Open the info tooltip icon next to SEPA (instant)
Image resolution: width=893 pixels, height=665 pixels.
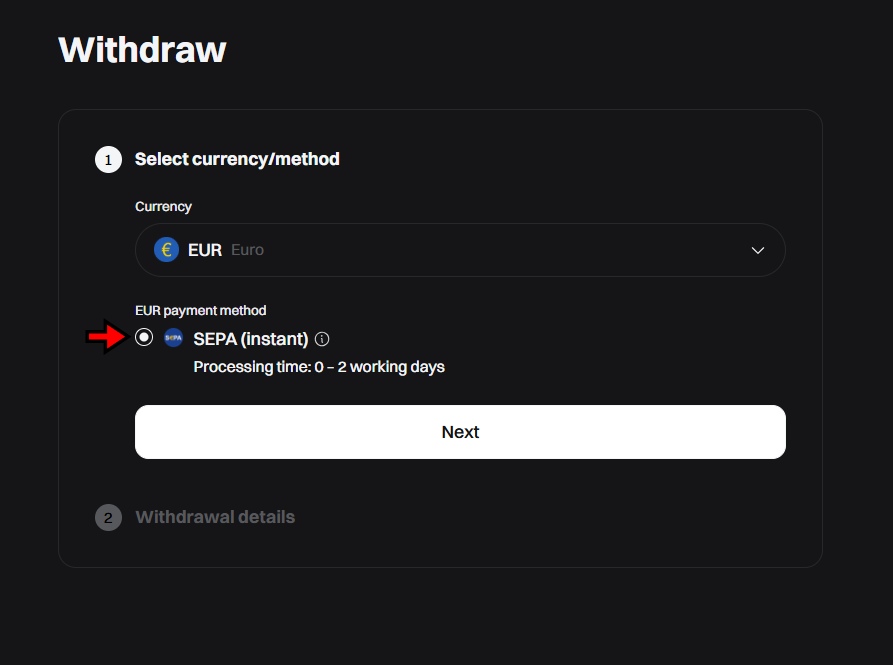(320, 338)
